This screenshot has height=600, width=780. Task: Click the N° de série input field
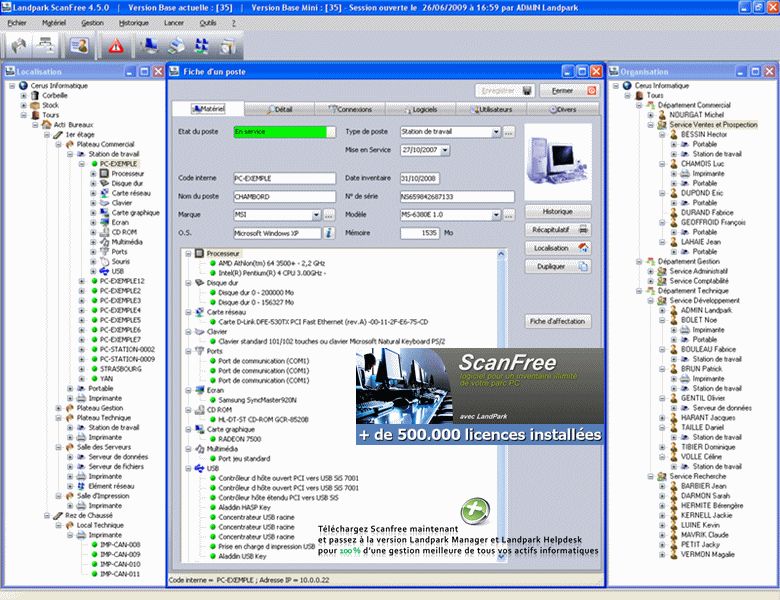point(457,197)
